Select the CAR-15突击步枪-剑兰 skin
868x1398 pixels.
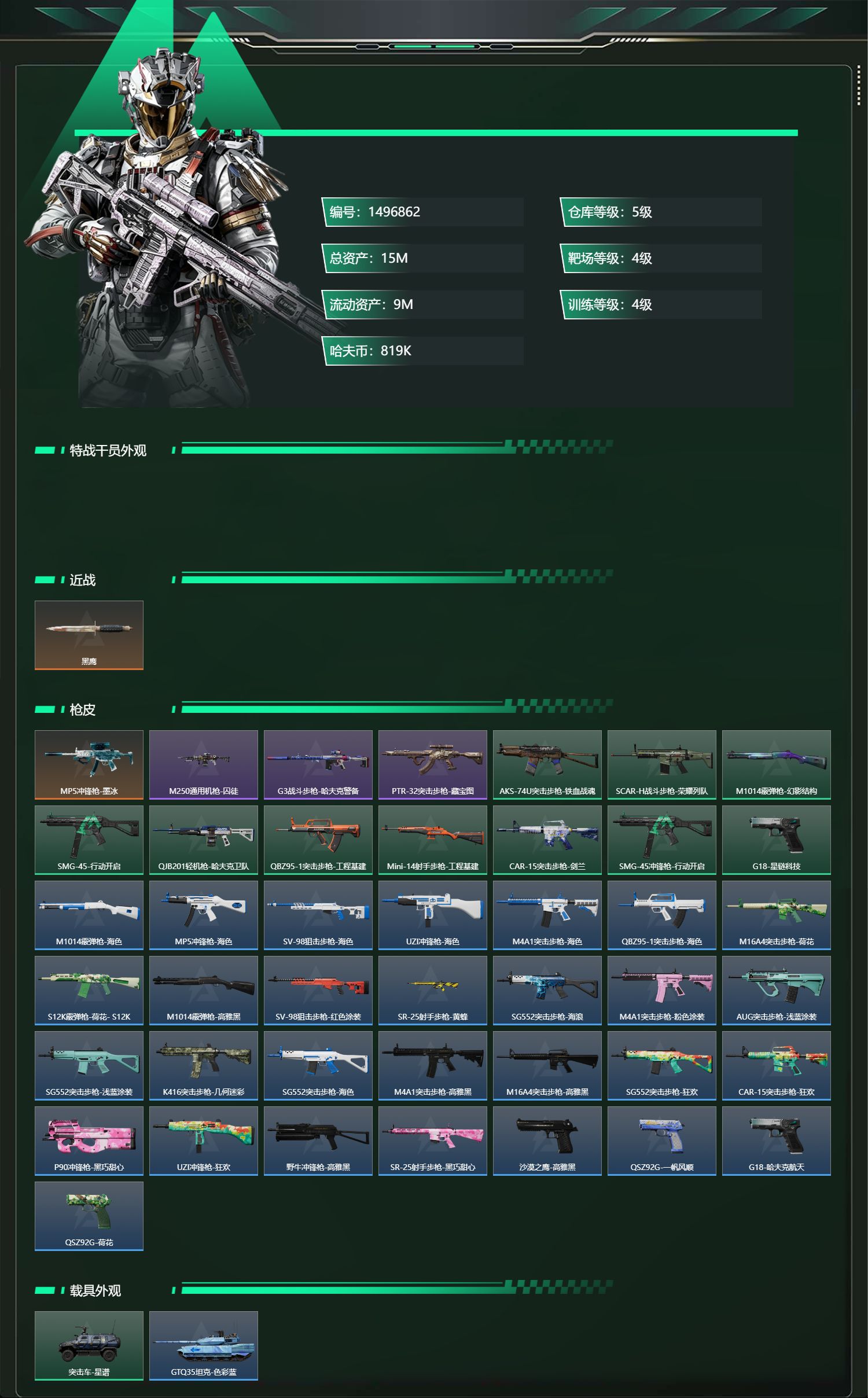[547, 840]
